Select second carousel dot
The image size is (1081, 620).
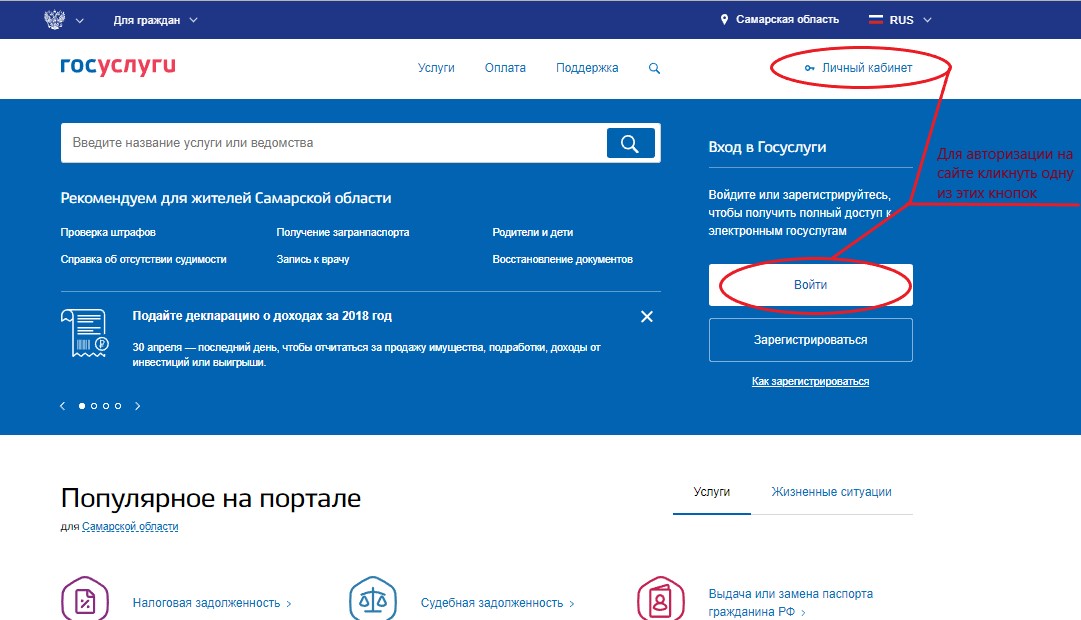click(x=94, y=406)
